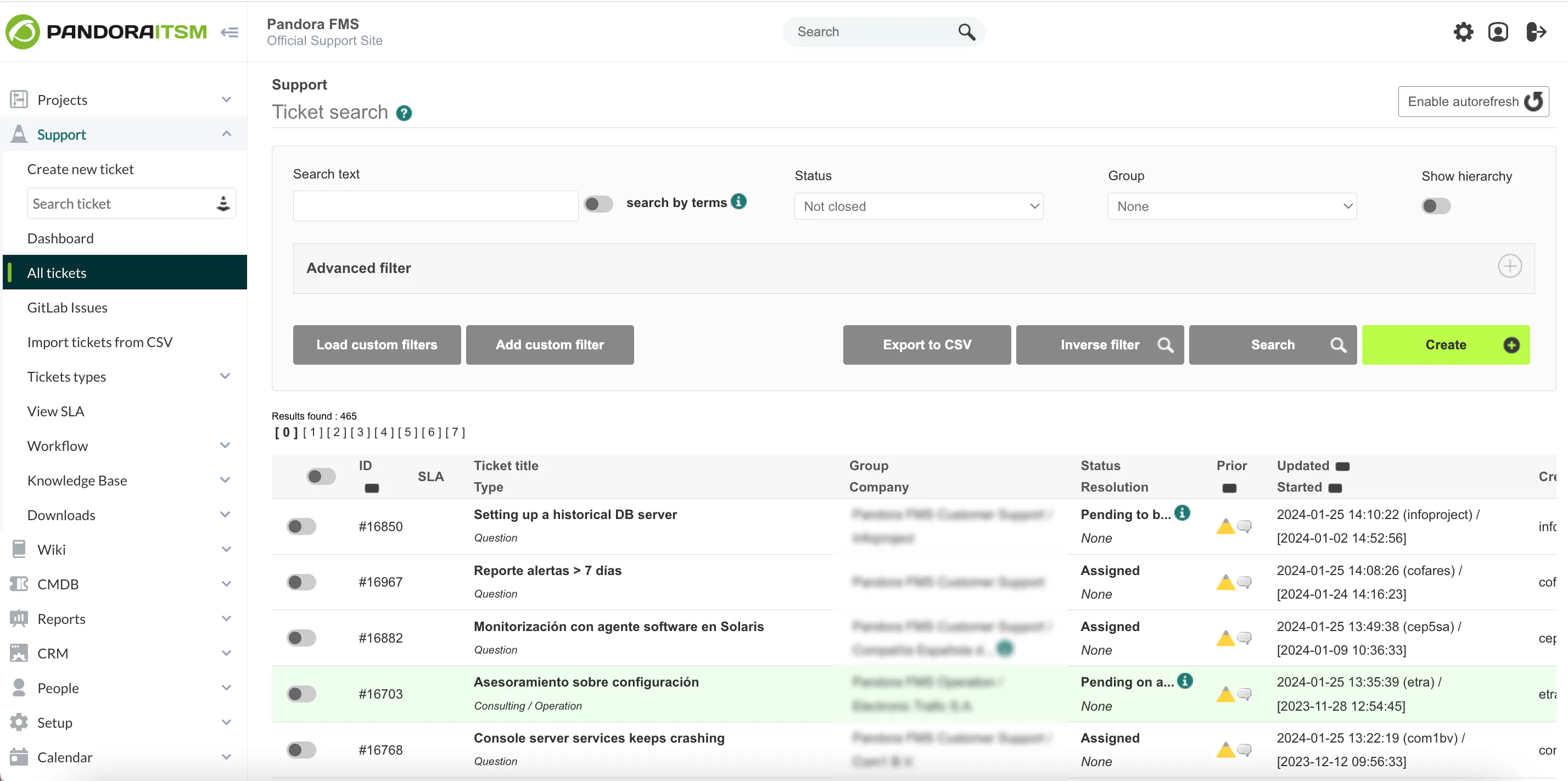1568x781 pixels.
Task: Click the People person icon
Action: (x=19, y=687)
